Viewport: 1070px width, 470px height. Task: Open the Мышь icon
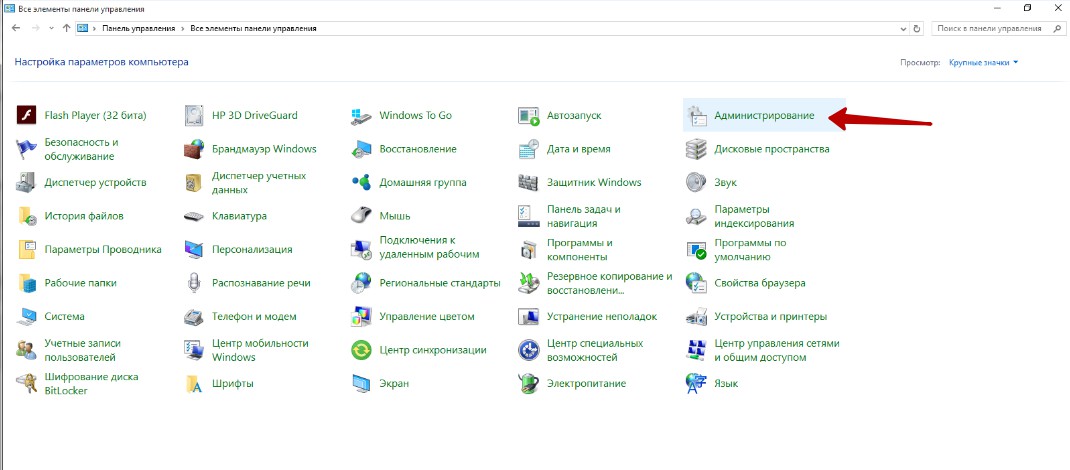(361, 216)
